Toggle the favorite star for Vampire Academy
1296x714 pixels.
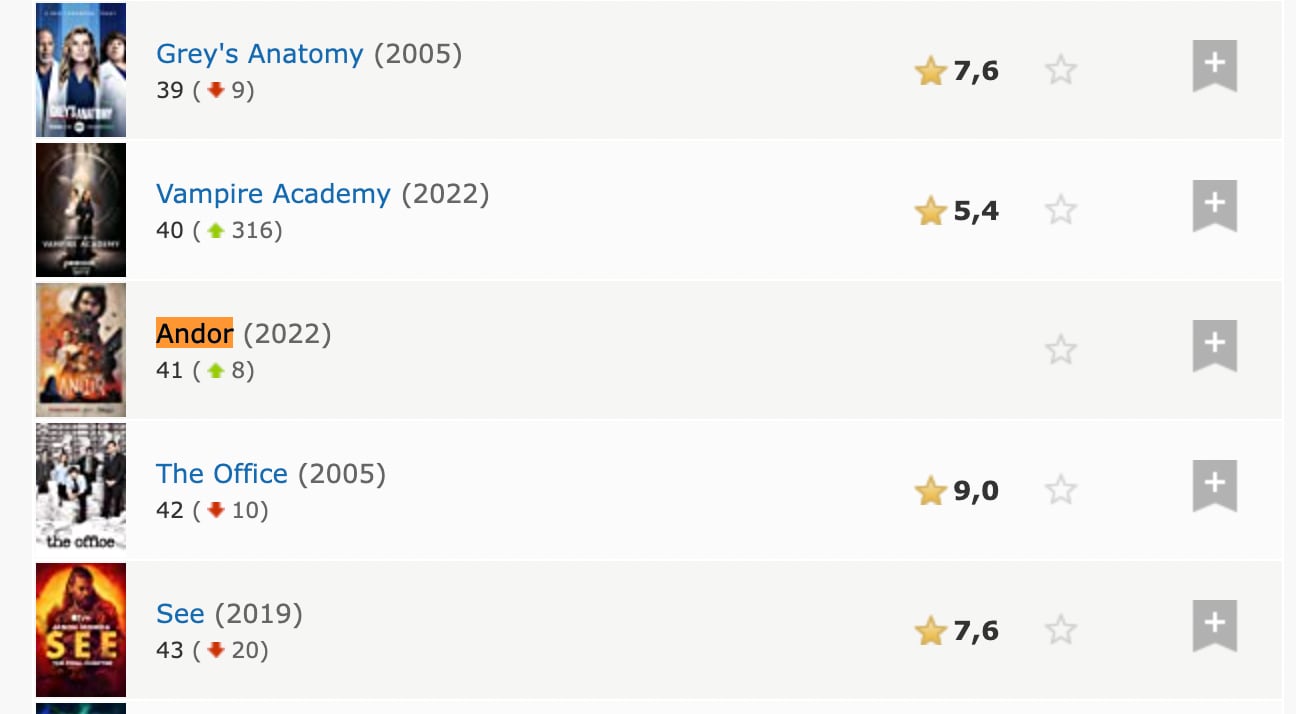pyautogui.click(x=1060, y=209)
